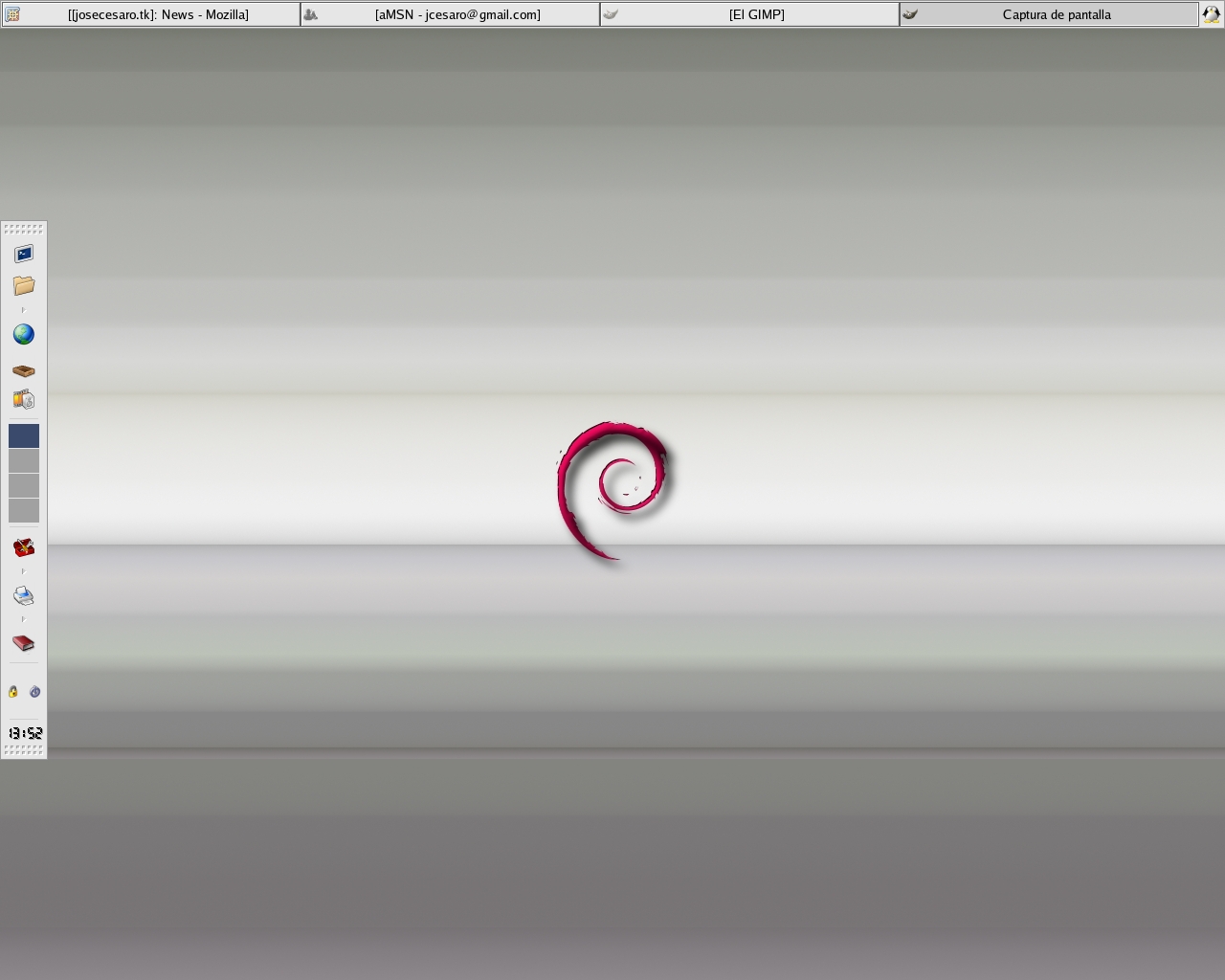
Task: Switch to the josecesaro.tk News Mozilla window
Action: (150, 14)
